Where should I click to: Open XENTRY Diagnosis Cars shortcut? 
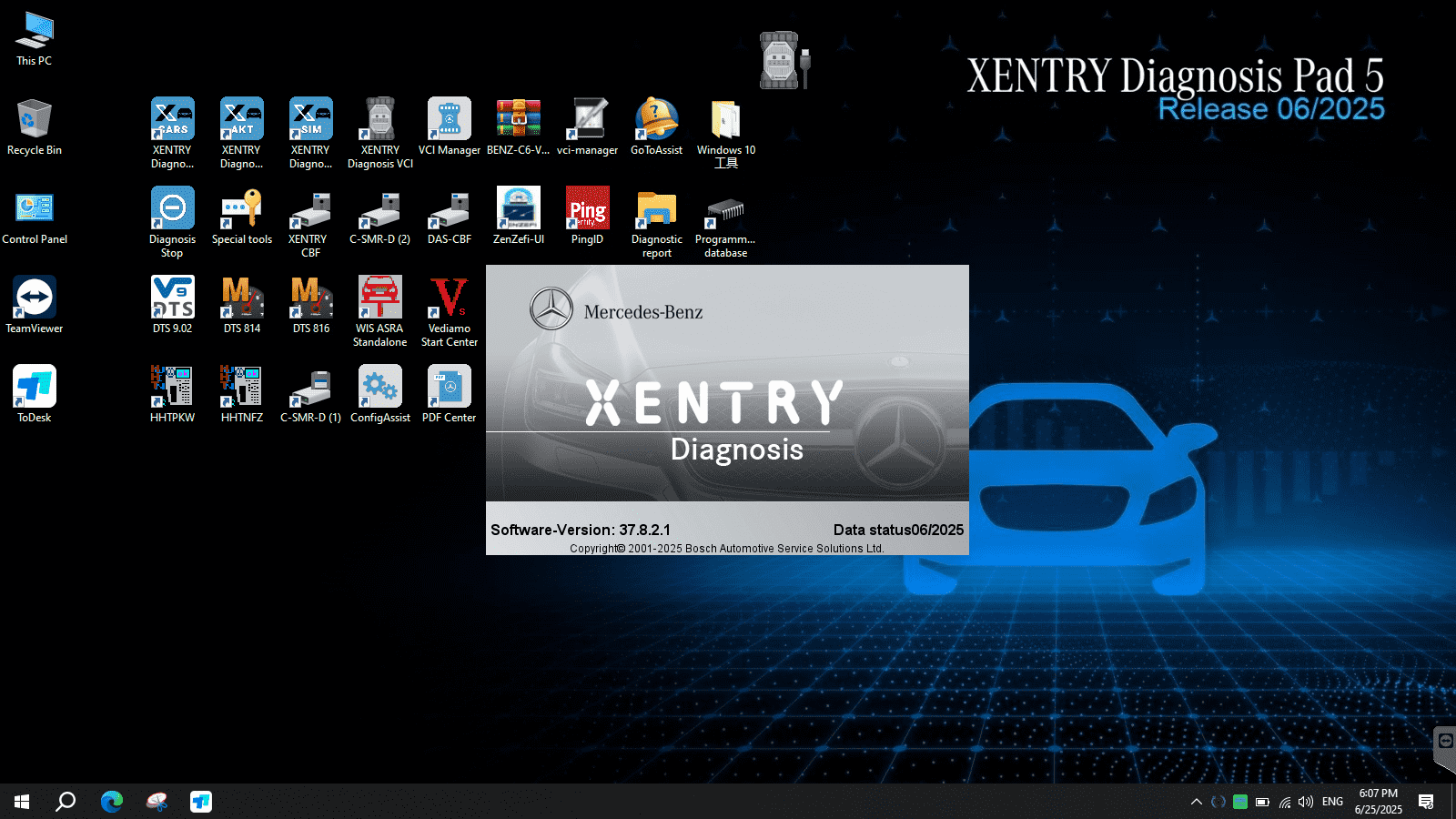(x=173, y=133)
